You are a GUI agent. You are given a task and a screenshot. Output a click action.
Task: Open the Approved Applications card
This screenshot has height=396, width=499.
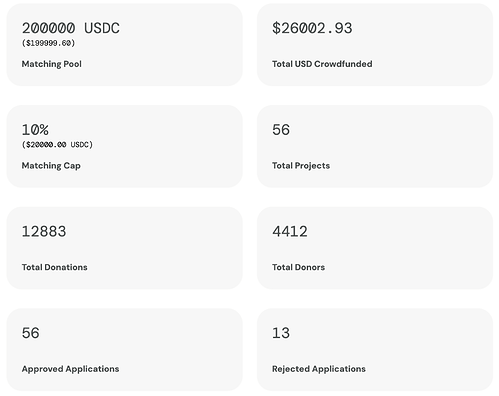tap(125, 349)
